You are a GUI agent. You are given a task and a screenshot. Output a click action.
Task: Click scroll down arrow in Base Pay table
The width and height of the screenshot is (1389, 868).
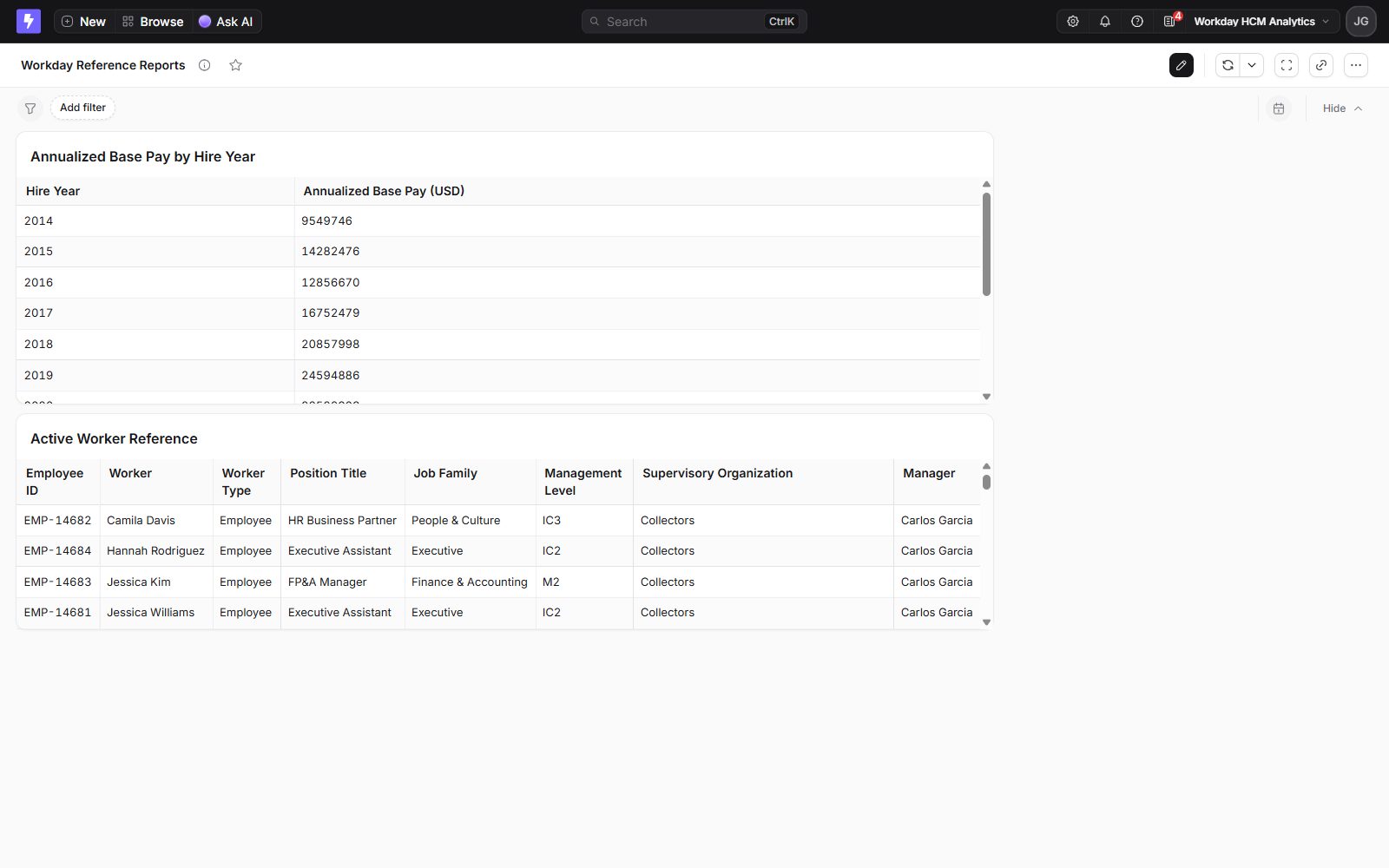pos(986,397)
